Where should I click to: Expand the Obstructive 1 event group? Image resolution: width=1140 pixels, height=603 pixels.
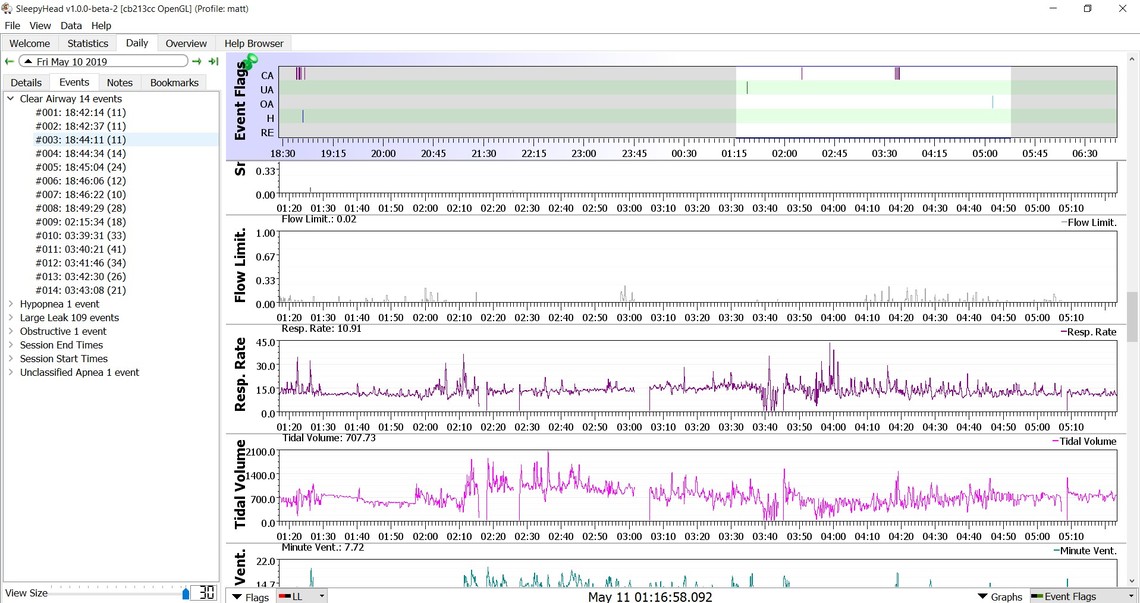tap(11, 331)
